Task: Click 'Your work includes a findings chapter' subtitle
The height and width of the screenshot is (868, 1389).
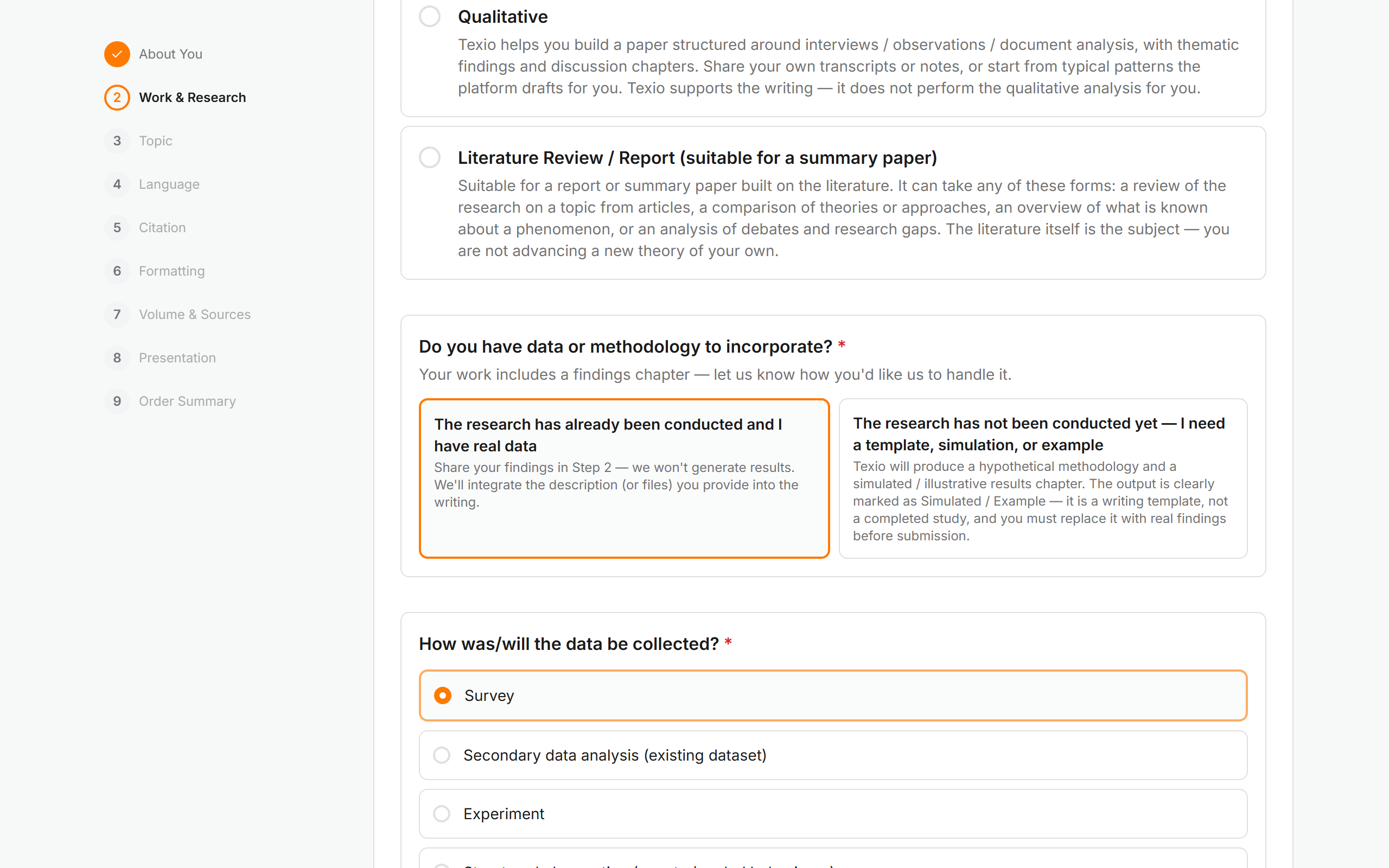Action: tap(715, 374)
